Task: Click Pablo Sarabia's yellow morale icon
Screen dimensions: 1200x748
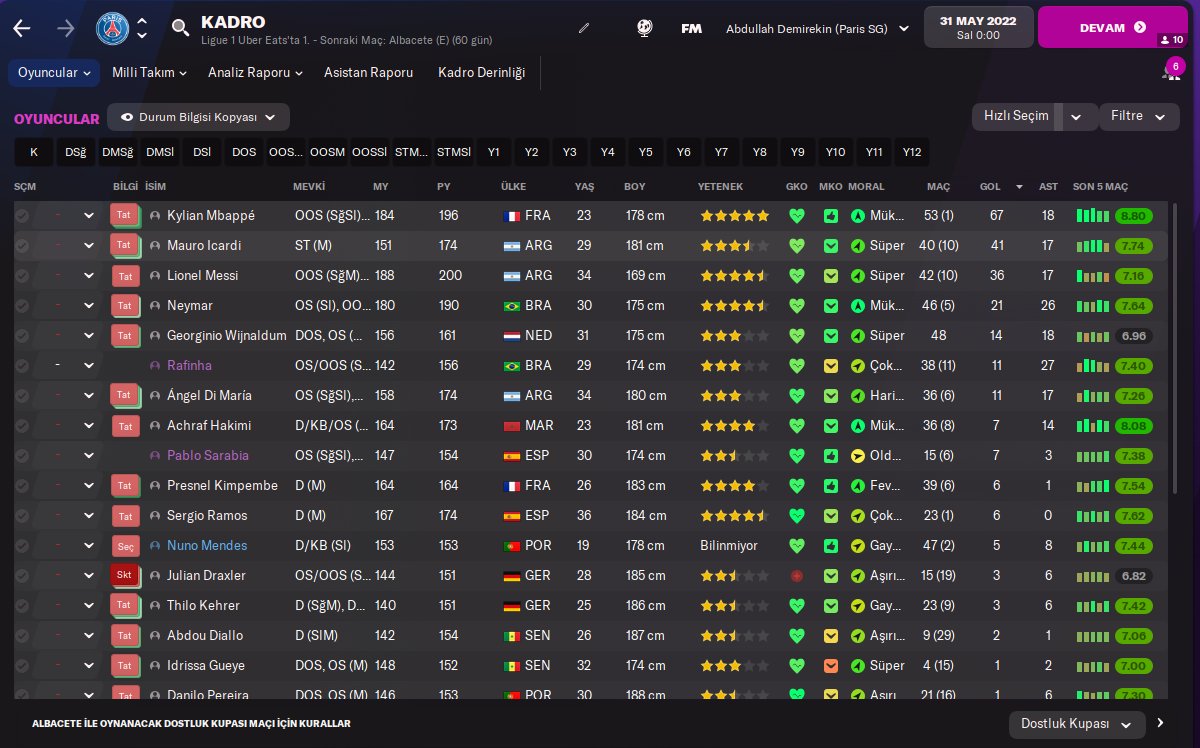Action: (x=857, y=456)
